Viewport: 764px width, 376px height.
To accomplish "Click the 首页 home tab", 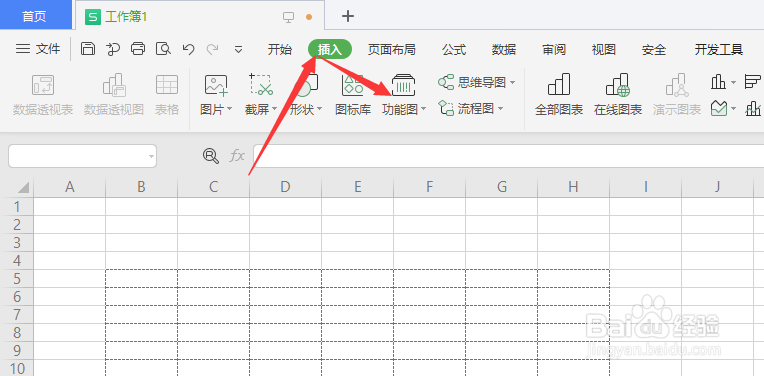I will point(35,16).
